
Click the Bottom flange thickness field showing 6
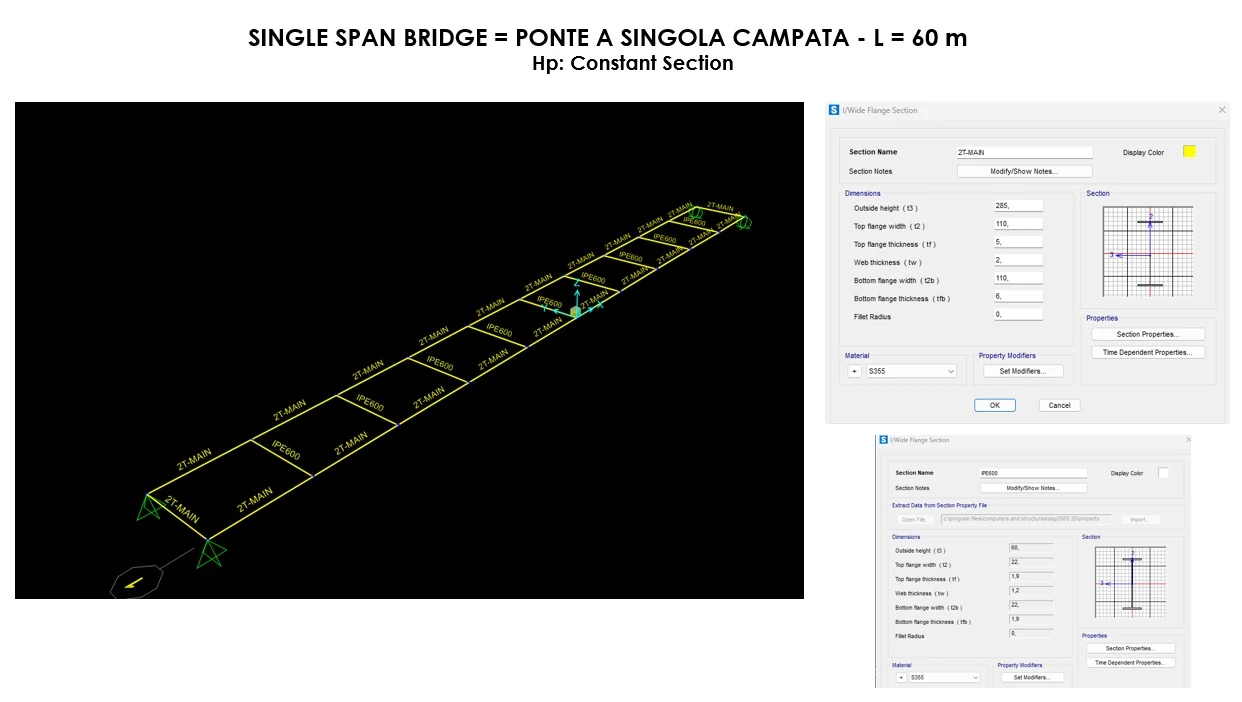pyautogui.click(x=1018, y=296)
